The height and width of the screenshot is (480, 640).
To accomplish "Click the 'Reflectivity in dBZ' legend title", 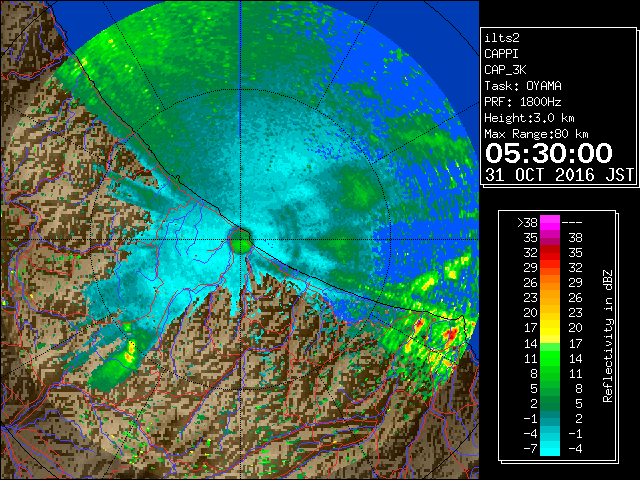I will pyautogui.click(x=607, y=336).
